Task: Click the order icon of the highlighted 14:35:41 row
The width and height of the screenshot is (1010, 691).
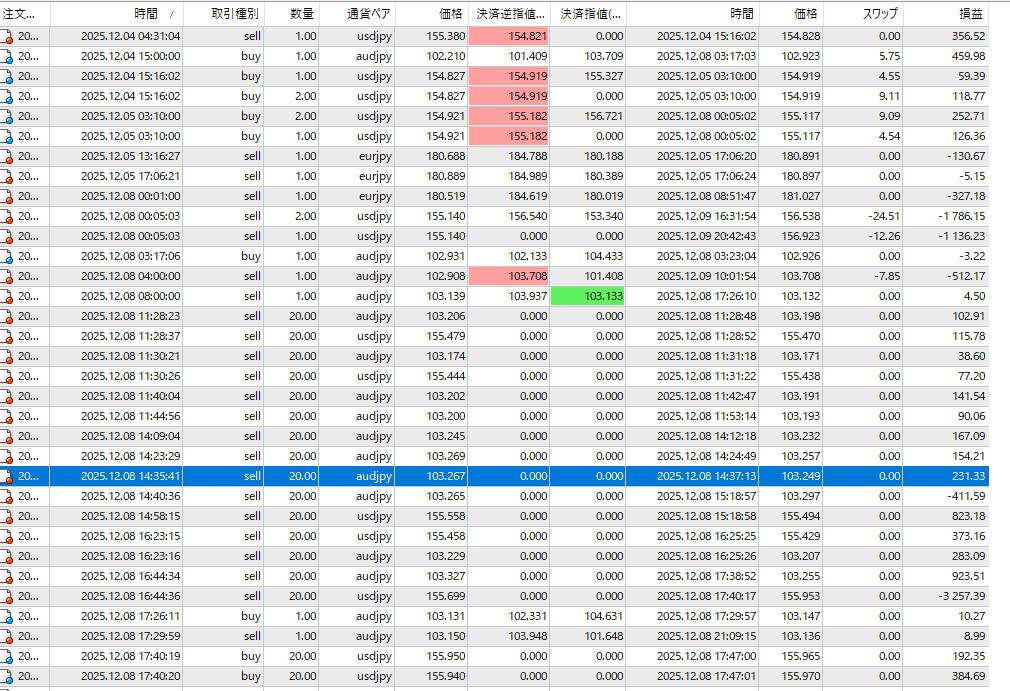Action: click(x=7, y=476)
